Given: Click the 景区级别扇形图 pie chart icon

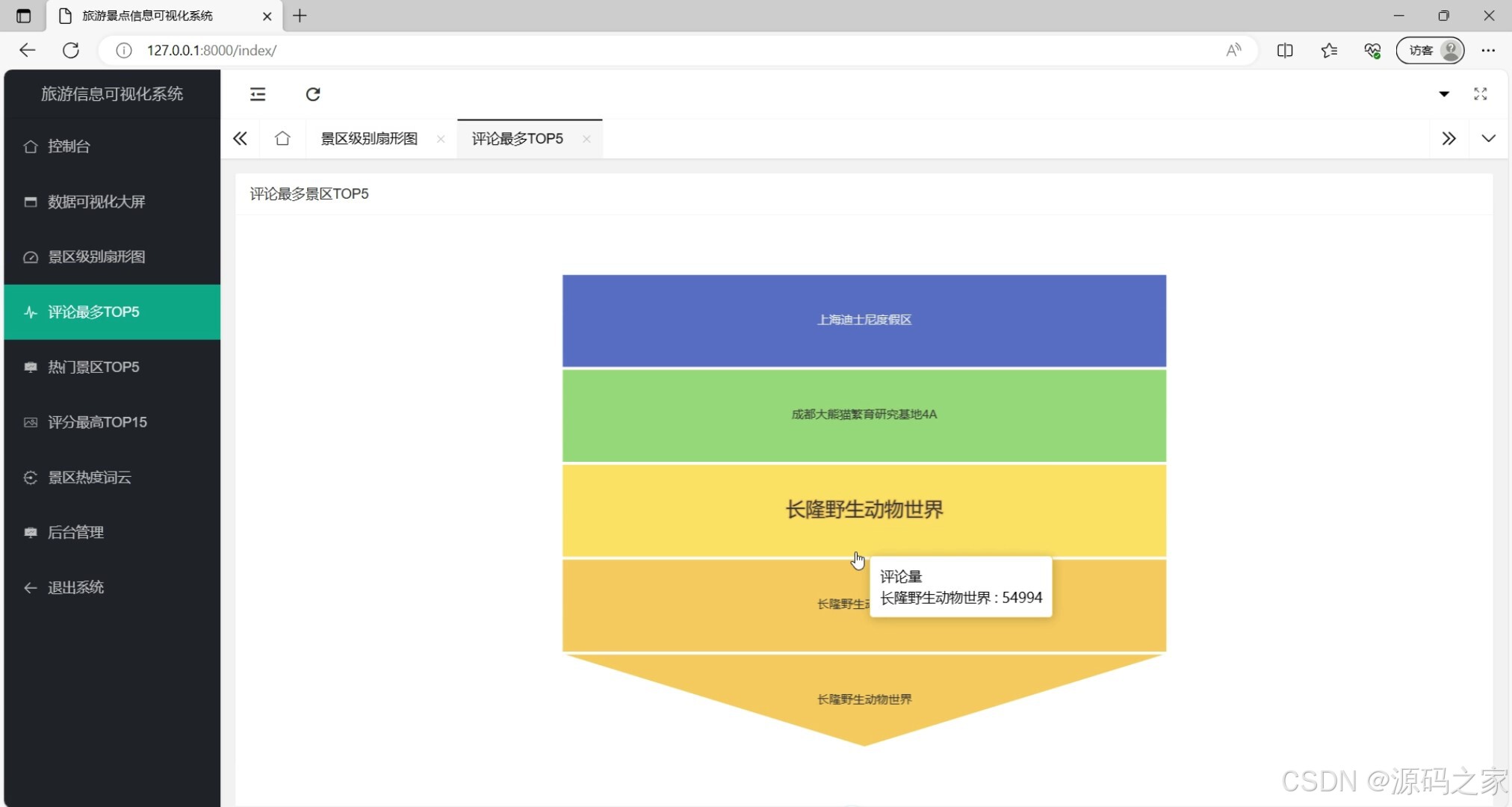Looking at the screenshot, I should click(x=31, y=256).
